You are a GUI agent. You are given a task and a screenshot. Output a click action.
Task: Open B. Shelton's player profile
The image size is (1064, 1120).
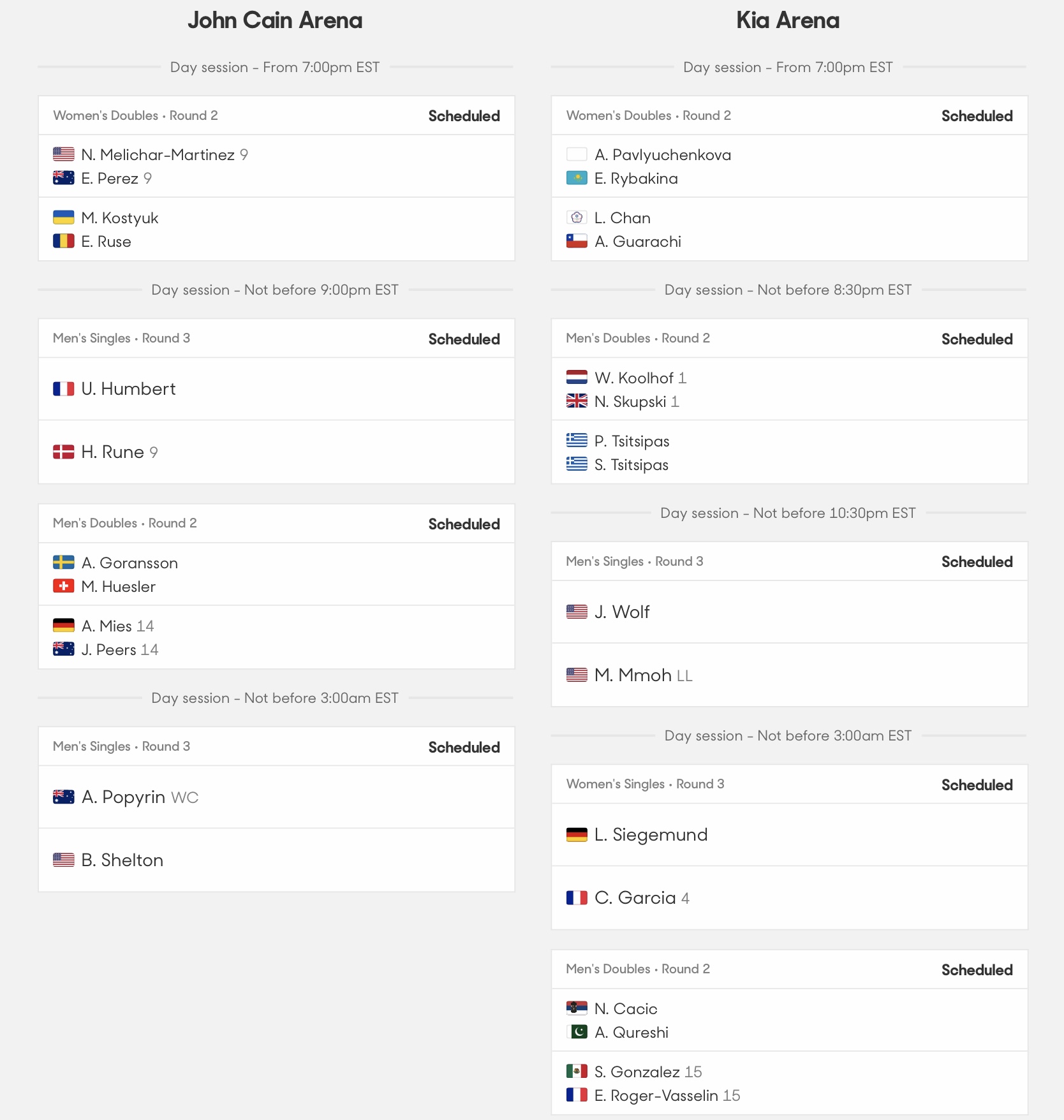tap(122, 860)
